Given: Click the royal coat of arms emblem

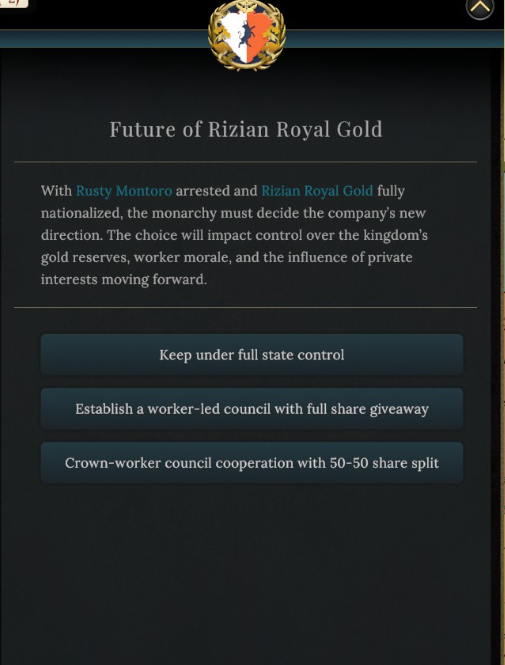Looking at the screenshot, I should [247, 35].
